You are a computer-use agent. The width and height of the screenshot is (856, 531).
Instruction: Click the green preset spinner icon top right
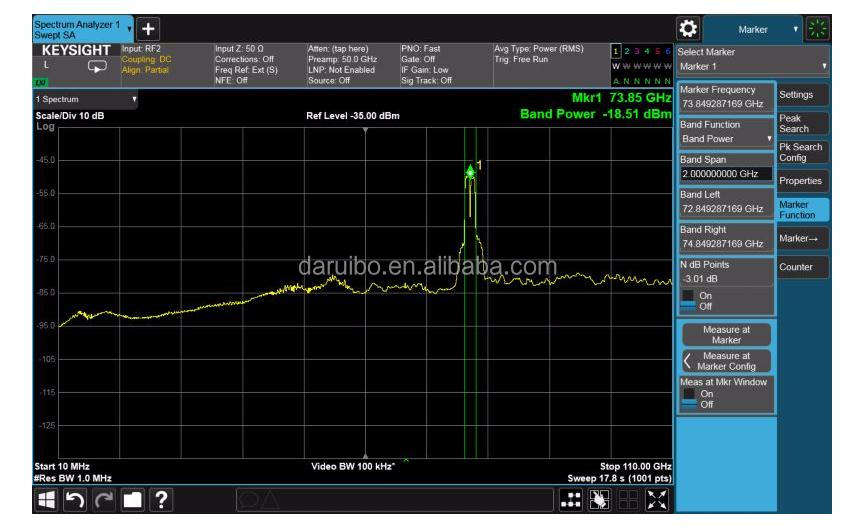click(818, 29)
